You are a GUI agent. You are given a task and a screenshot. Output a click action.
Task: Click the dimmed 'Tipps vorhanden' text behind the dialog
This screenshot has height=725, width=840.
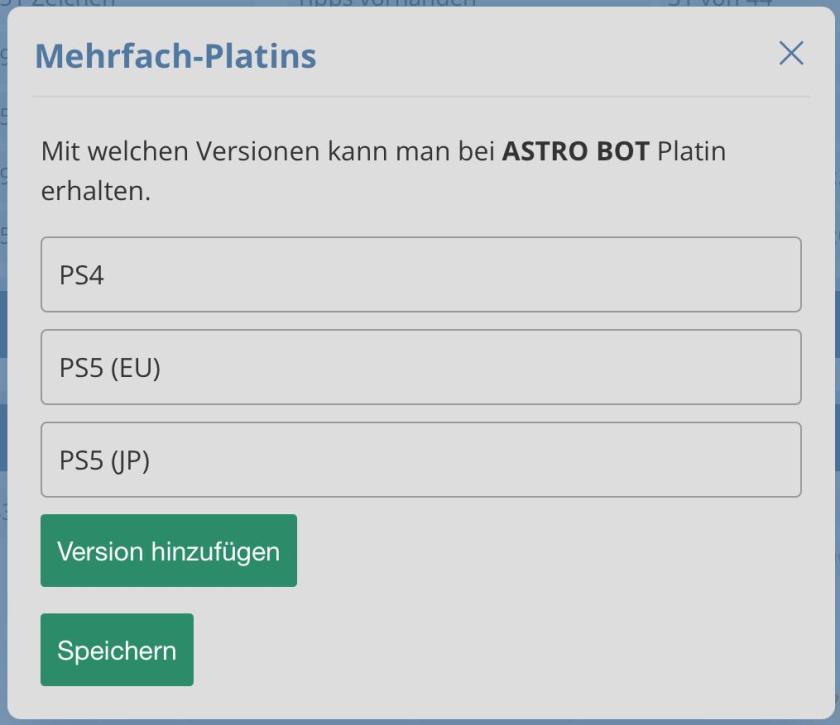click(x=388, y=3)
